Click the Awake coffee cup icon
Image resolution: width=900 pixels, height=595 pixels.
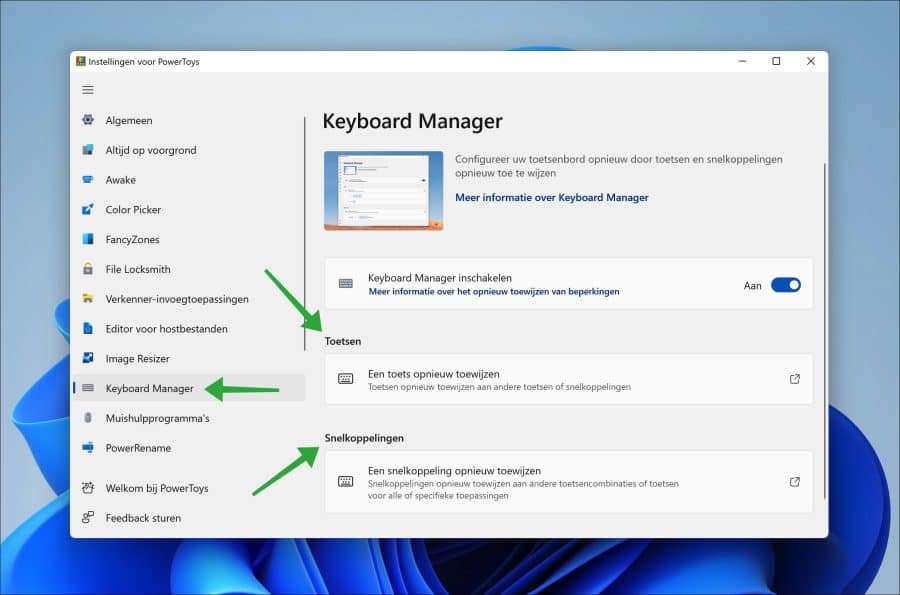[88, 180]
